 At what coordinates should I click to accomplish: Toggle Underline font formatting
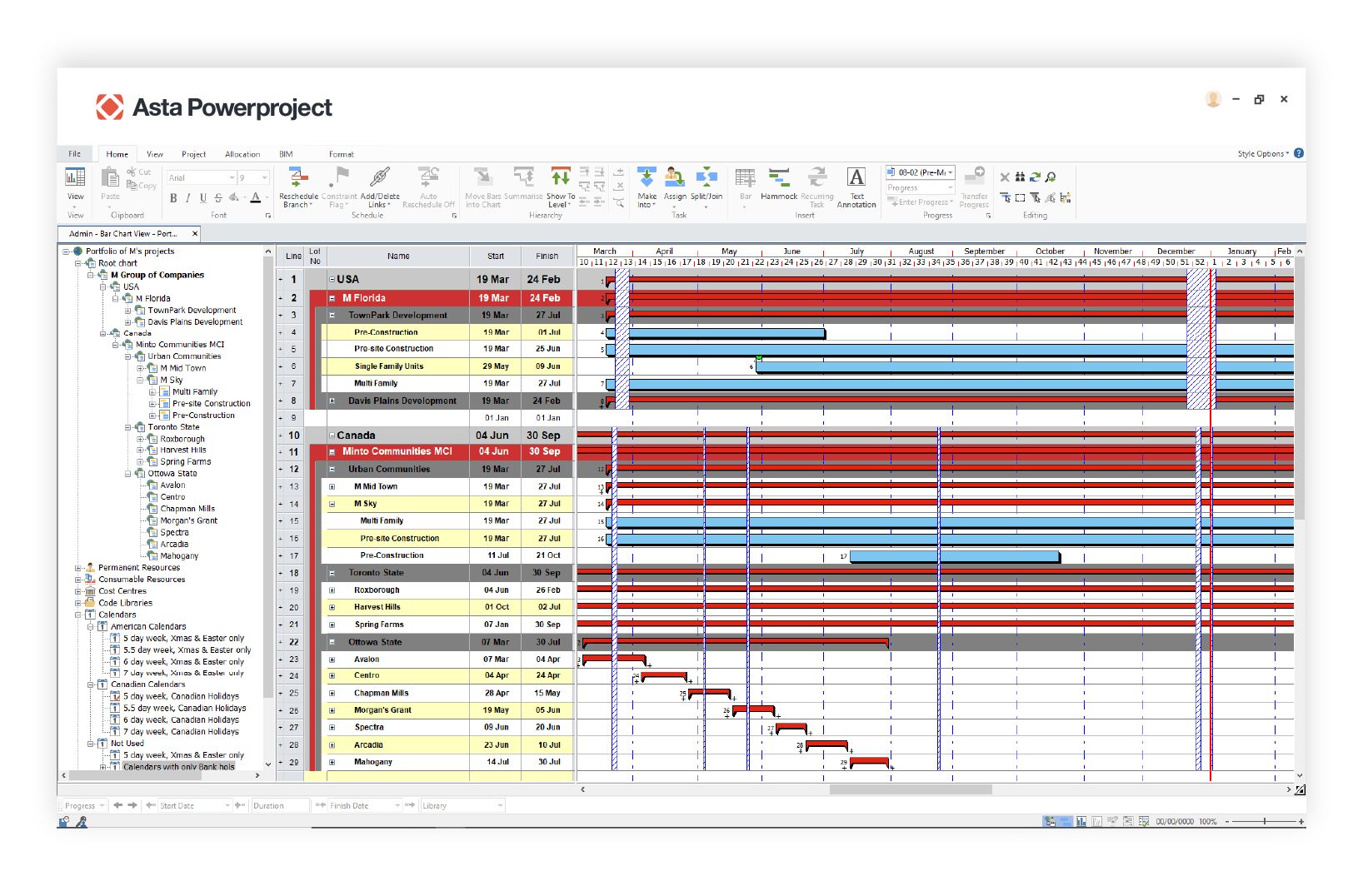coord(203,198)
